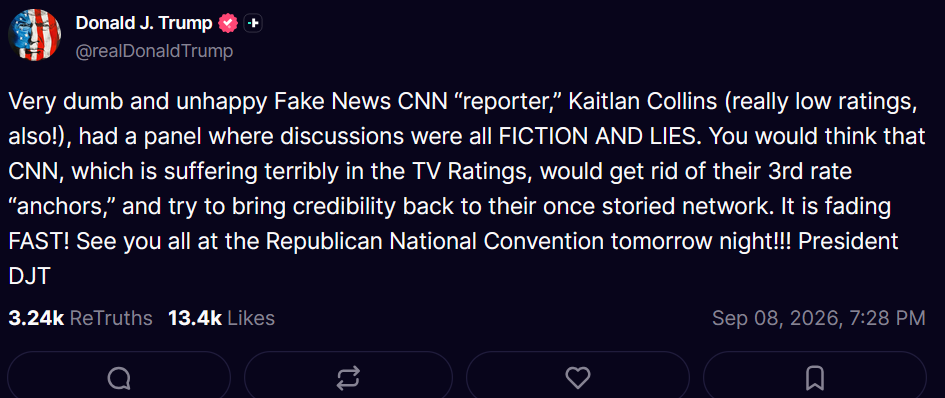Click the name Kaitlan Collins in post

pyautogui.click(x=643, y=103)
